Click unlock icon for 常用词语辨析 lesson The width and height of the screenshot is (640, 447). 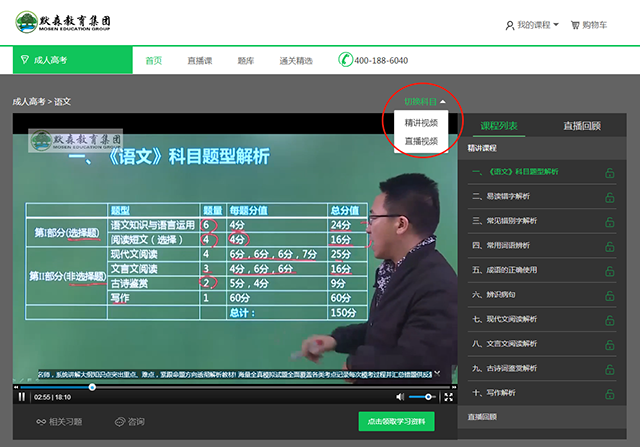pyautogui.click(x=610, y=247)
